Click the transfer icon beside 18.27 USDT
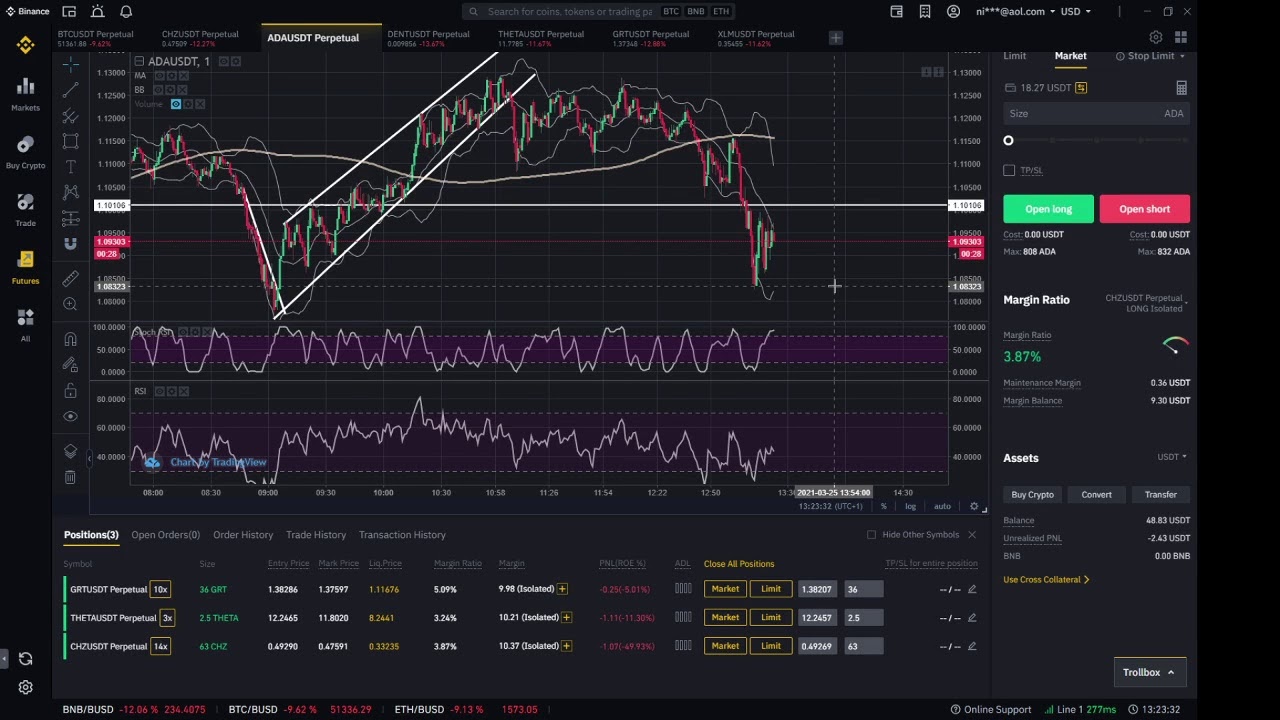The width and height of the screenshot is (1280, 720). pos(1080,88)
